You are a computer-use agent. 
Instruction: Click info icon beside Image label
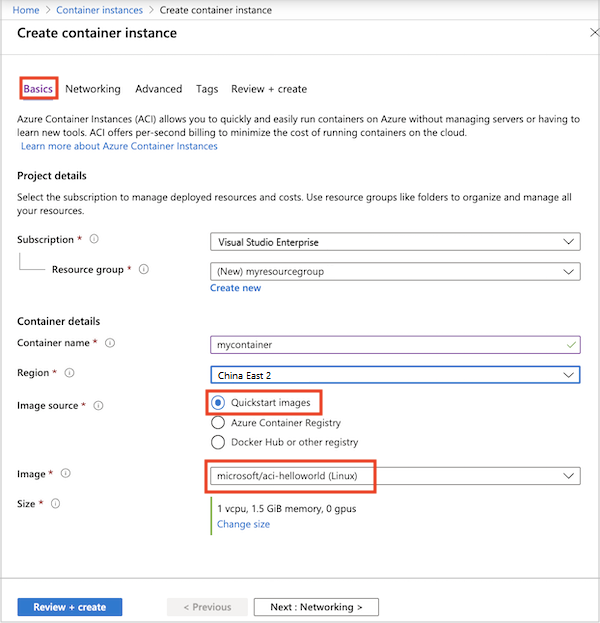tap(66, 473)
